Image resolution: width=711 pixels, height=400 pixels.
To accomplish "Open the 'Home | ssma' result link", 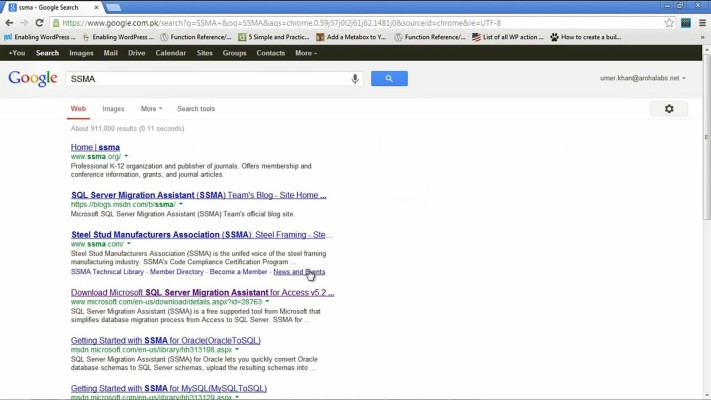I will [95, 147].
